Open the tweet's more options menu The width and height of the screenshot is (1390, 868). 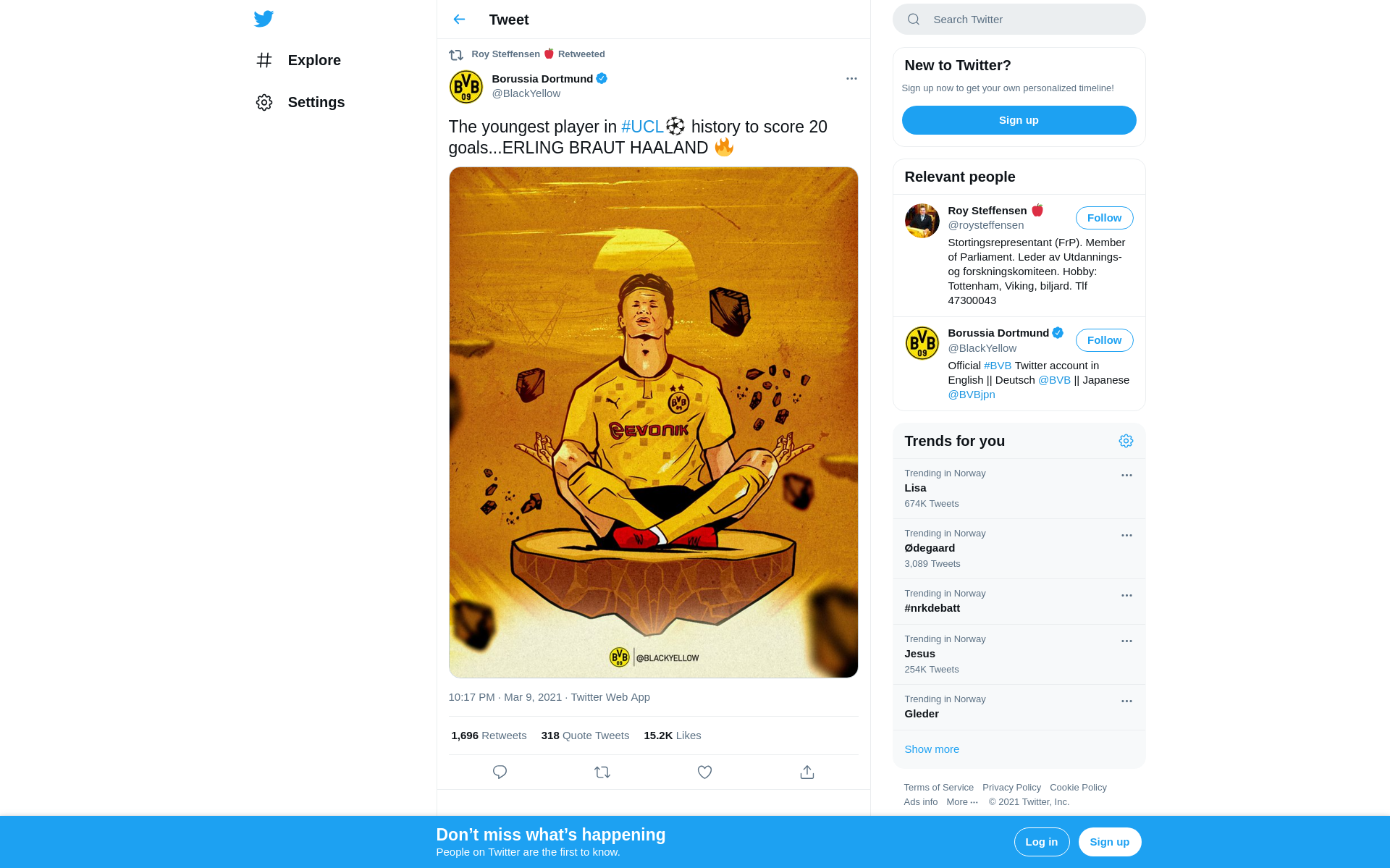pos(851,78)
